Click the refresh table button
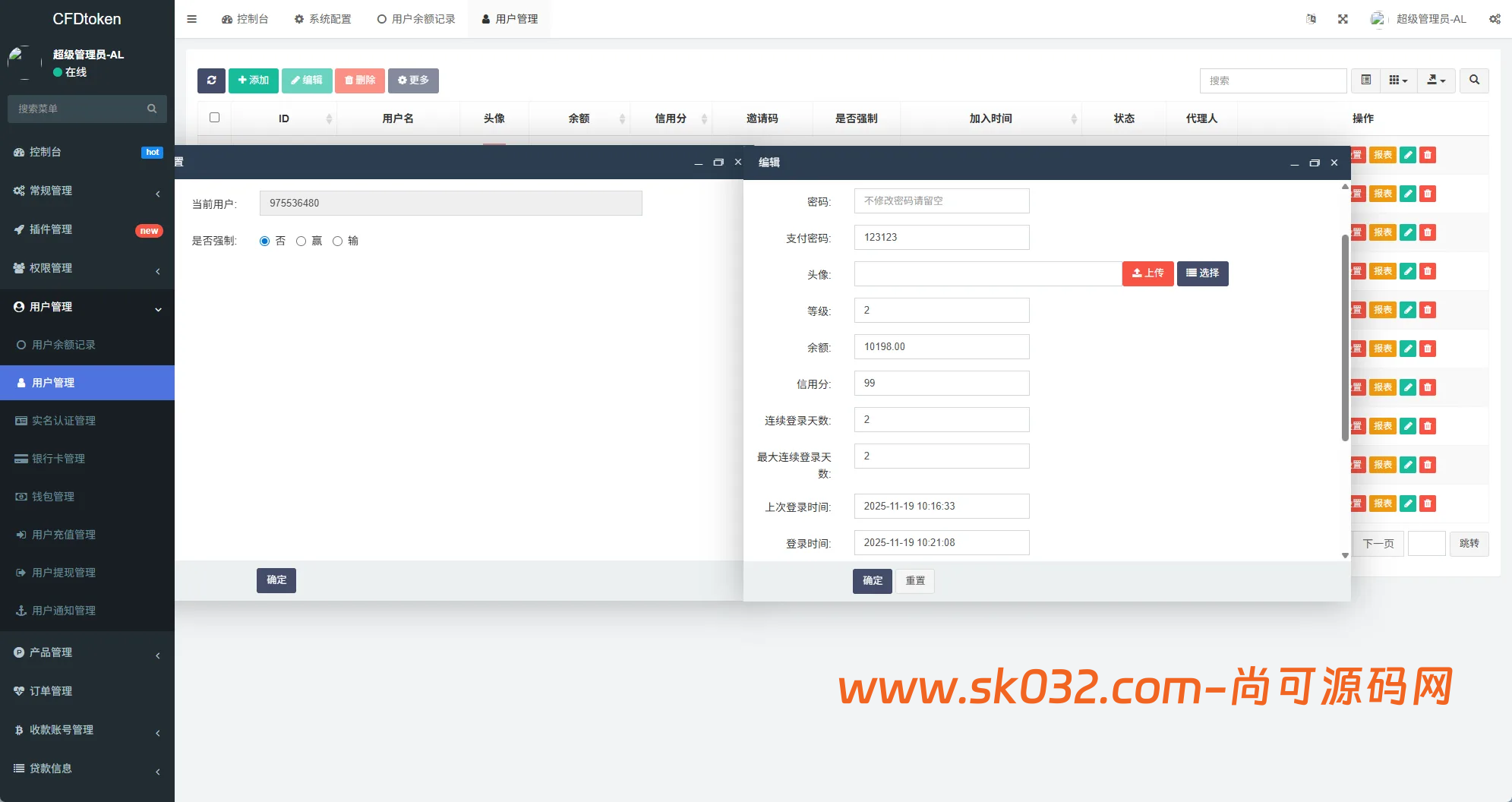 click(x=211, y=81)
